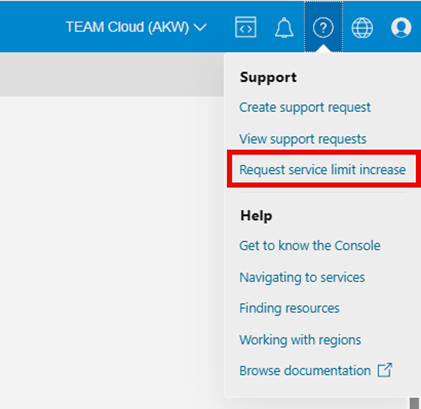Click the chevron next to TEAM Cloud (AKW)
Viewport: 421px width, 409px height.
click(x=200, y=27)
